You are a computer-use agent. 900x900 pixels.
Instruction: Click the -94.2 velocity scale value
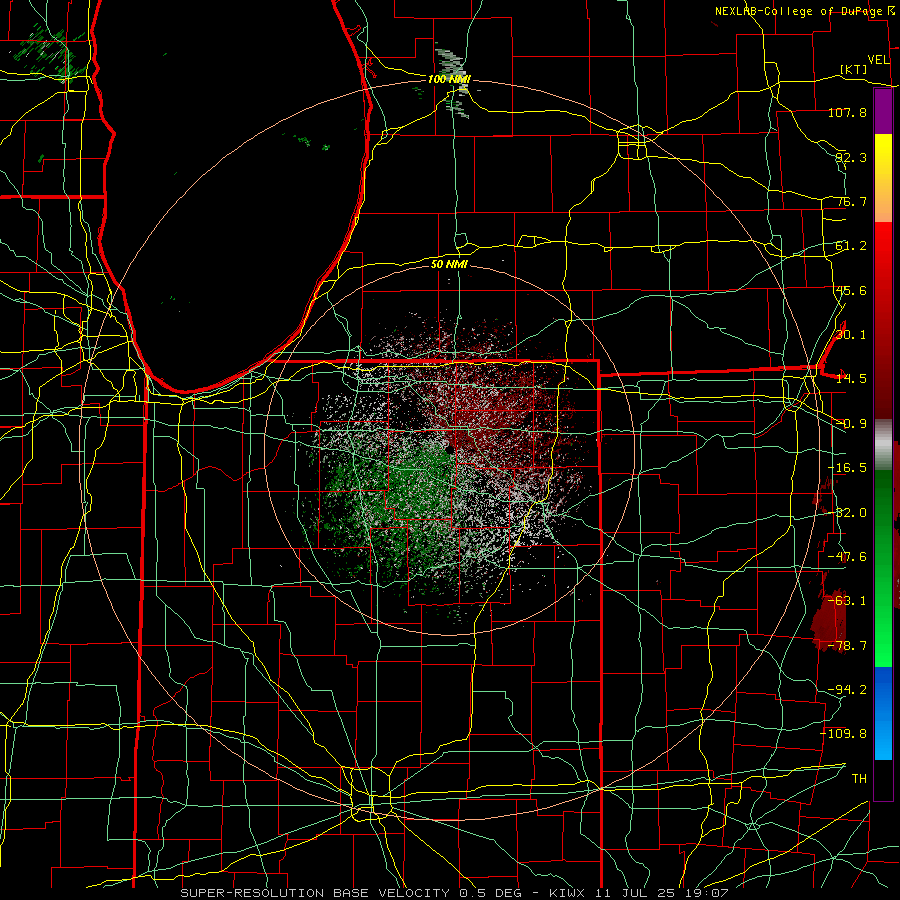coord(847,689)
